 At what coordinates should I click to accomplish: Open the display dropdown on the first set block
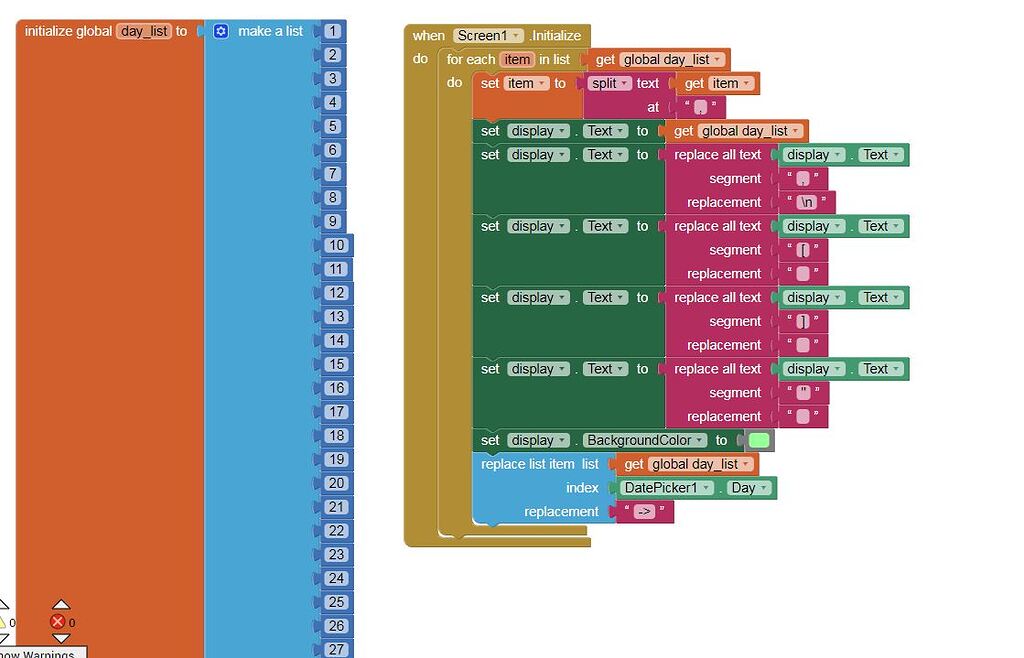pyautogui.click(x=560, y=130)
